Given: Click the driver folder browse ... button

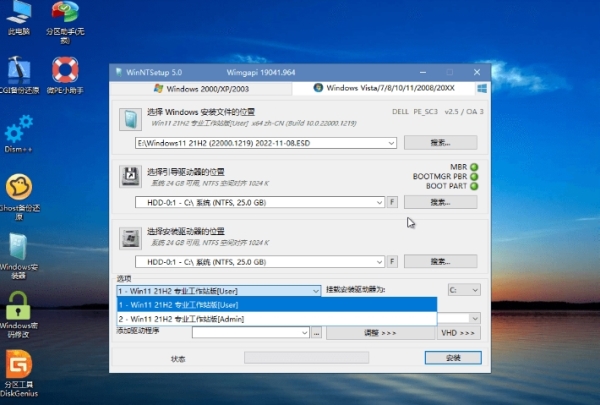Looking at the screenshot, I should tap(316, 333).
